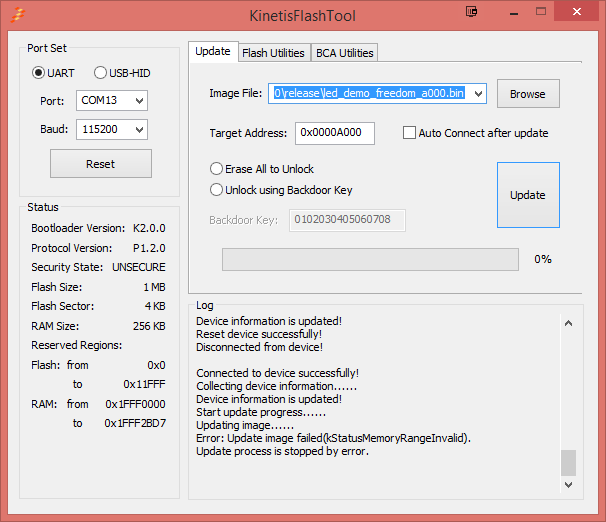
Task: Click 'Start update progress......' log line
Action: pyautogui.click(x=261, y=412)
